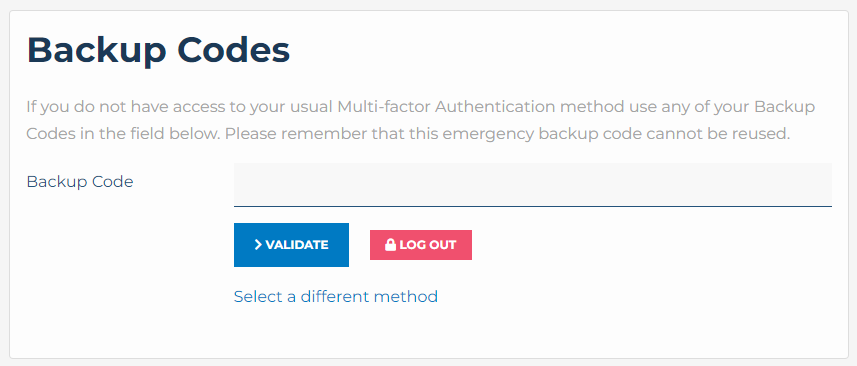
Task: Click the underline of the code field
Action: 533,206
